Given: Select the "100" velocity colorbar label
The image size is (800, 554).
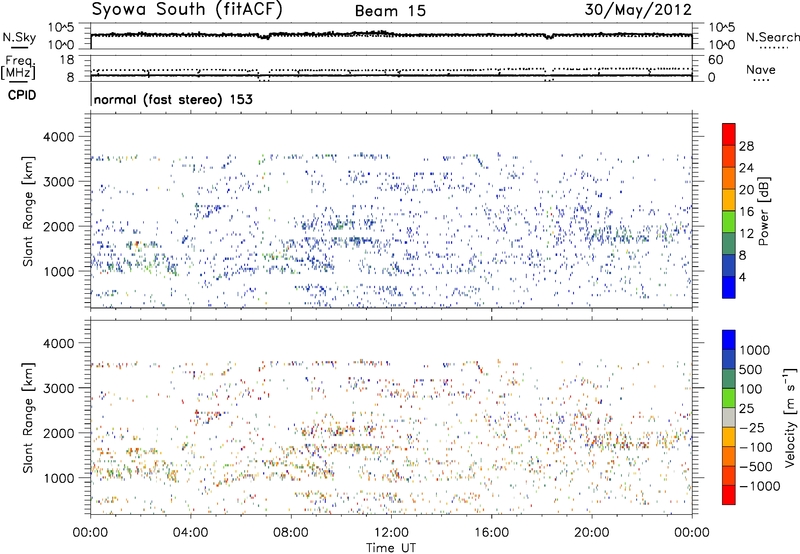Looking at the screenshot, I should click(x=751, y=389).
